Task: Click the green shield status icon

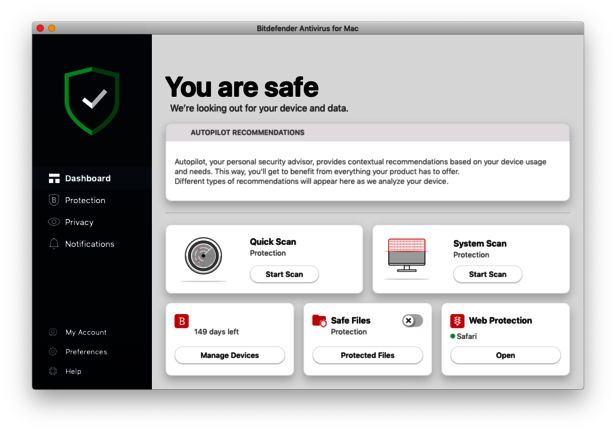Action: [92, 101]
